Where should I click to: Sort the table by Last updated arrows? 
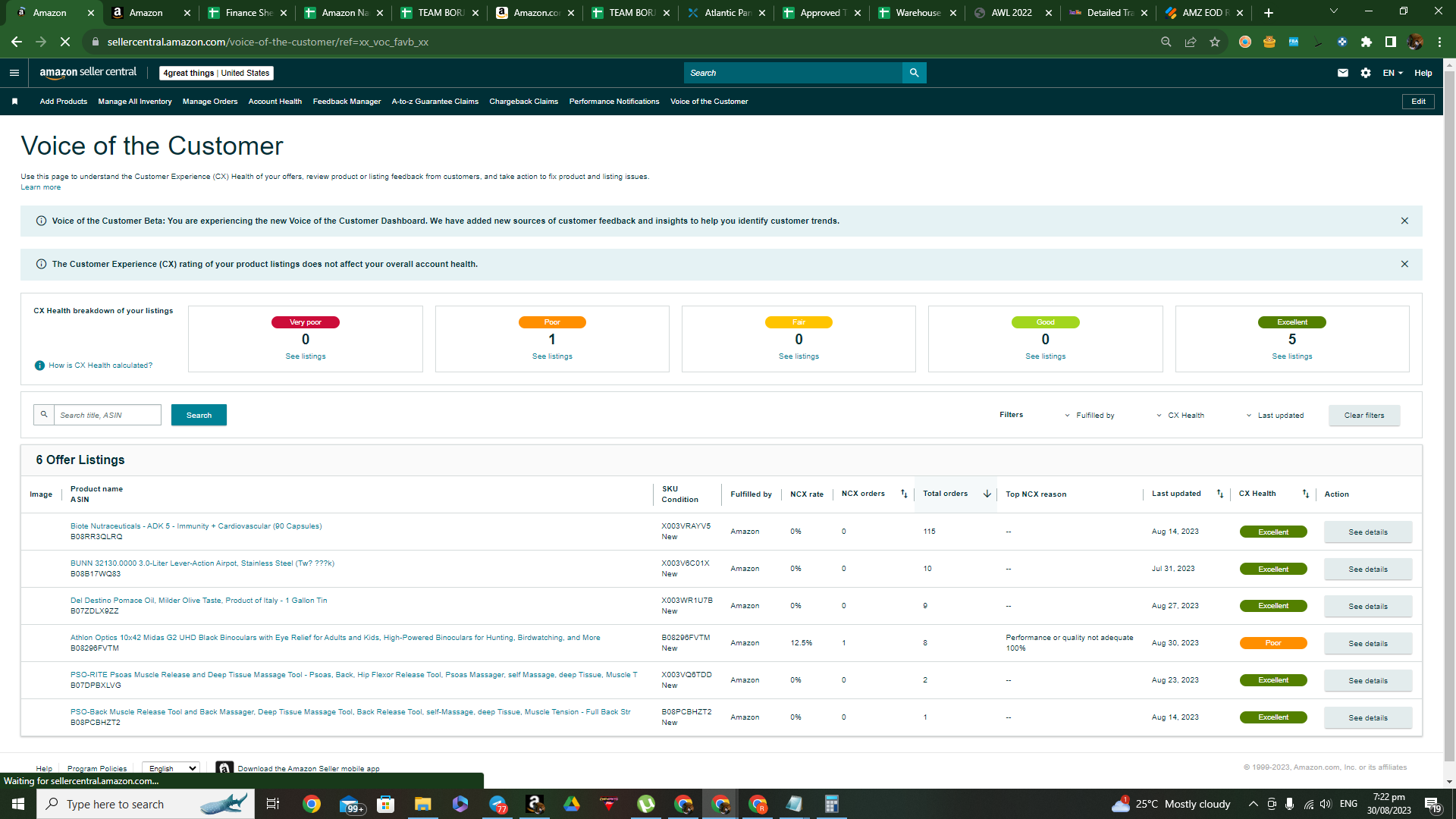click(x=1220, y=494)
